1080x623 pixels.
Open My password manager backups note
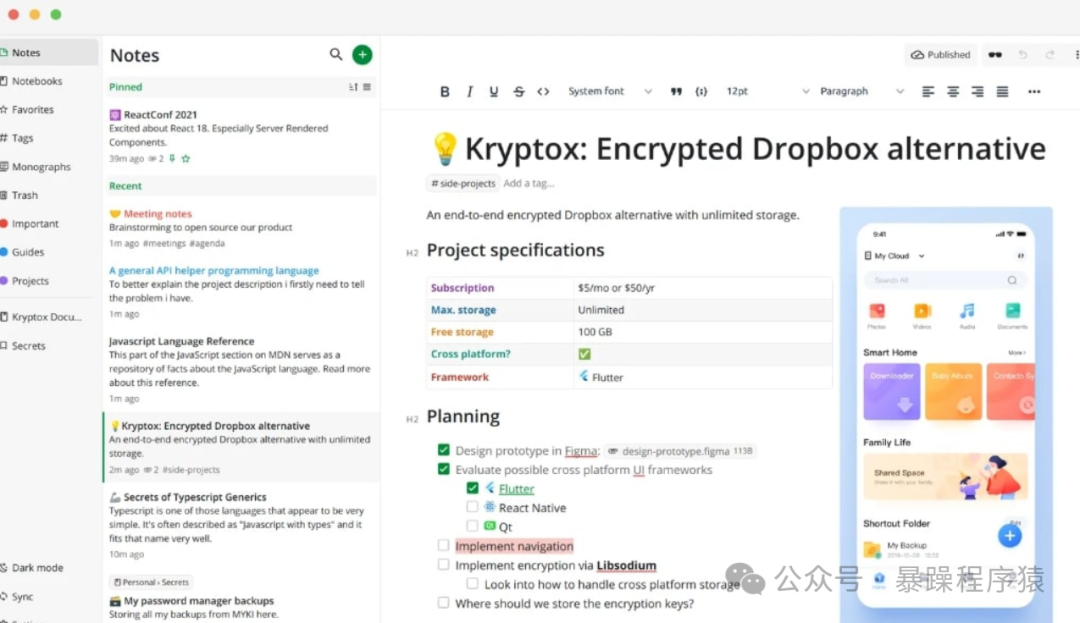(x=240, y=599)
